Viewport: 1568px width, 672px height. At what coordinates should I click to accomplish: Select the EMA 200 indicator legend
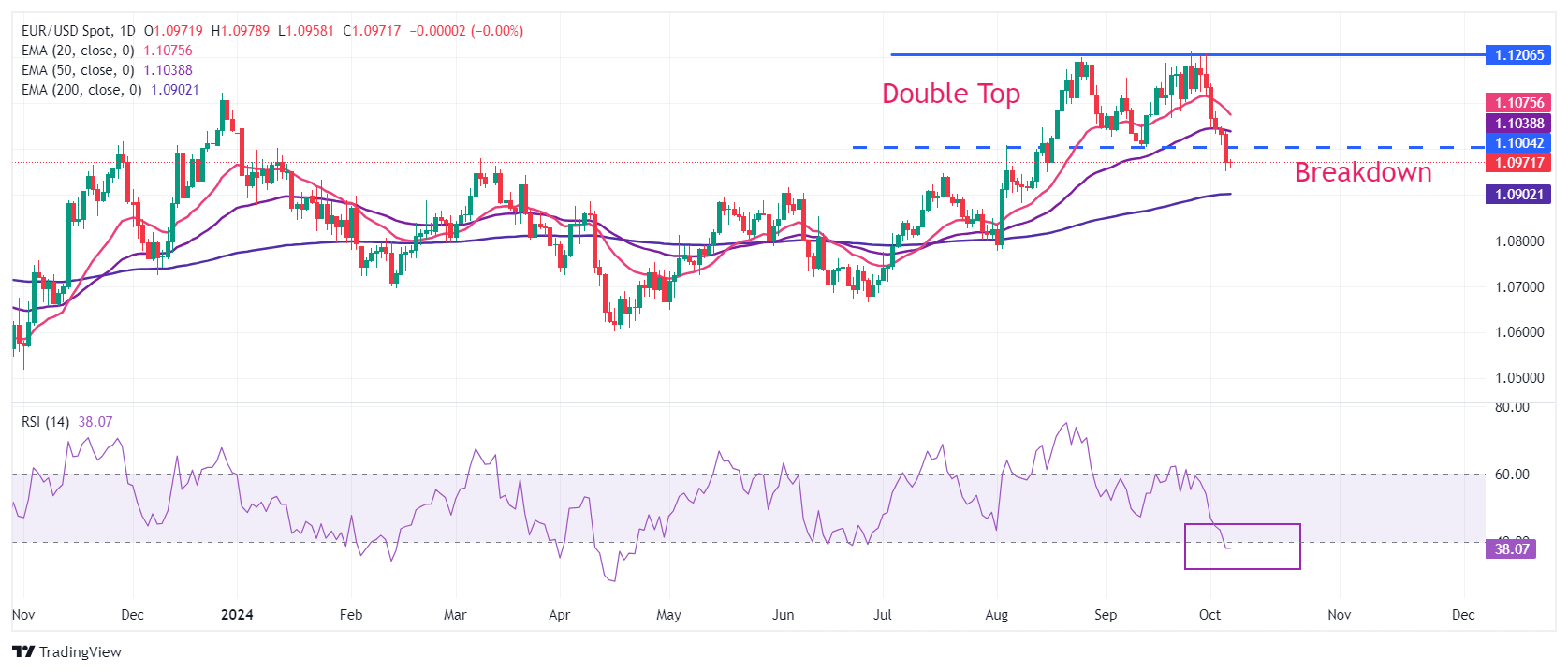click(81, 90)
